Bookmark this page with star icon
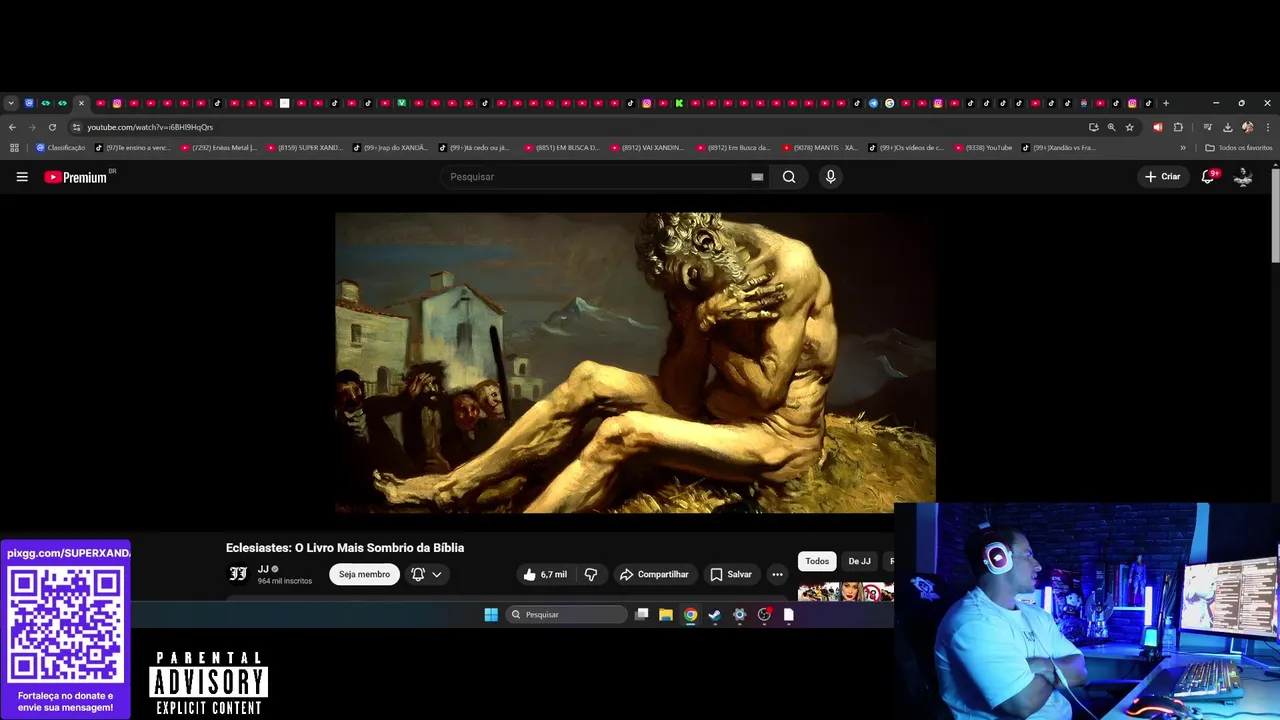This screenshot has height=720, width=1280. (1129, 127)
